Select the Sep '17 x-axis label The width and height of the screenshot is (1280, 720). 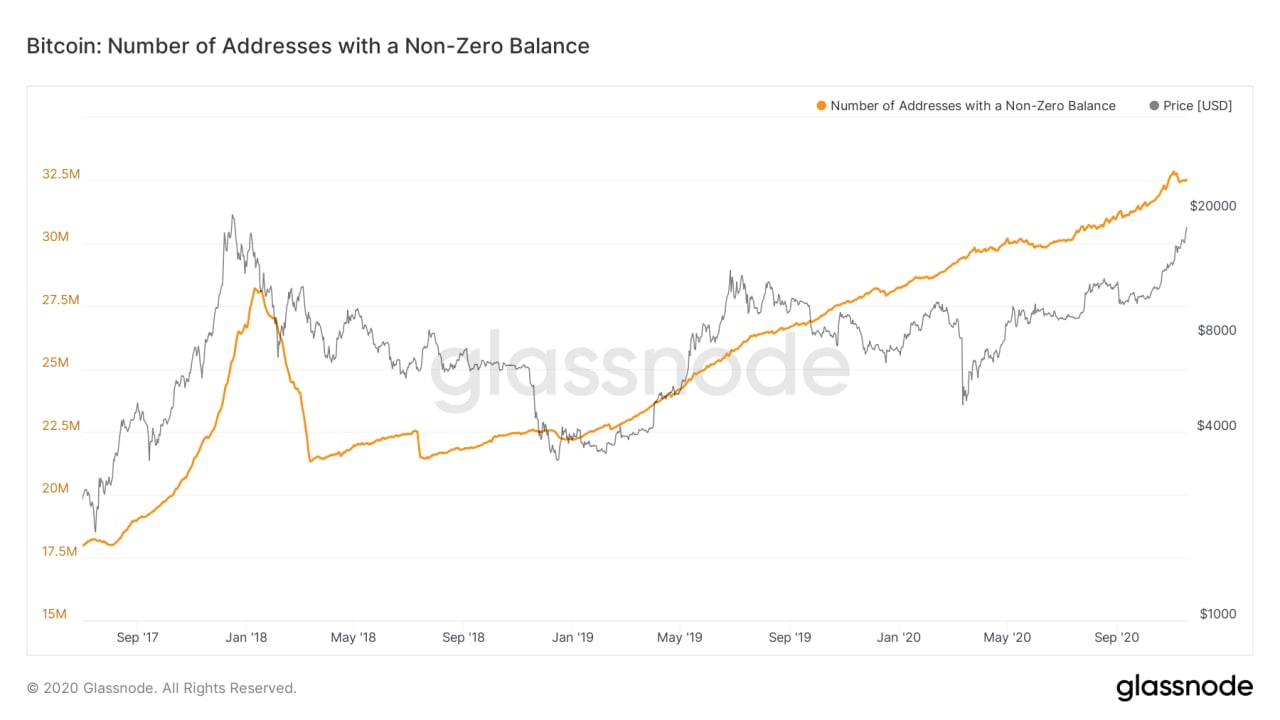click(x=137, y=637)
